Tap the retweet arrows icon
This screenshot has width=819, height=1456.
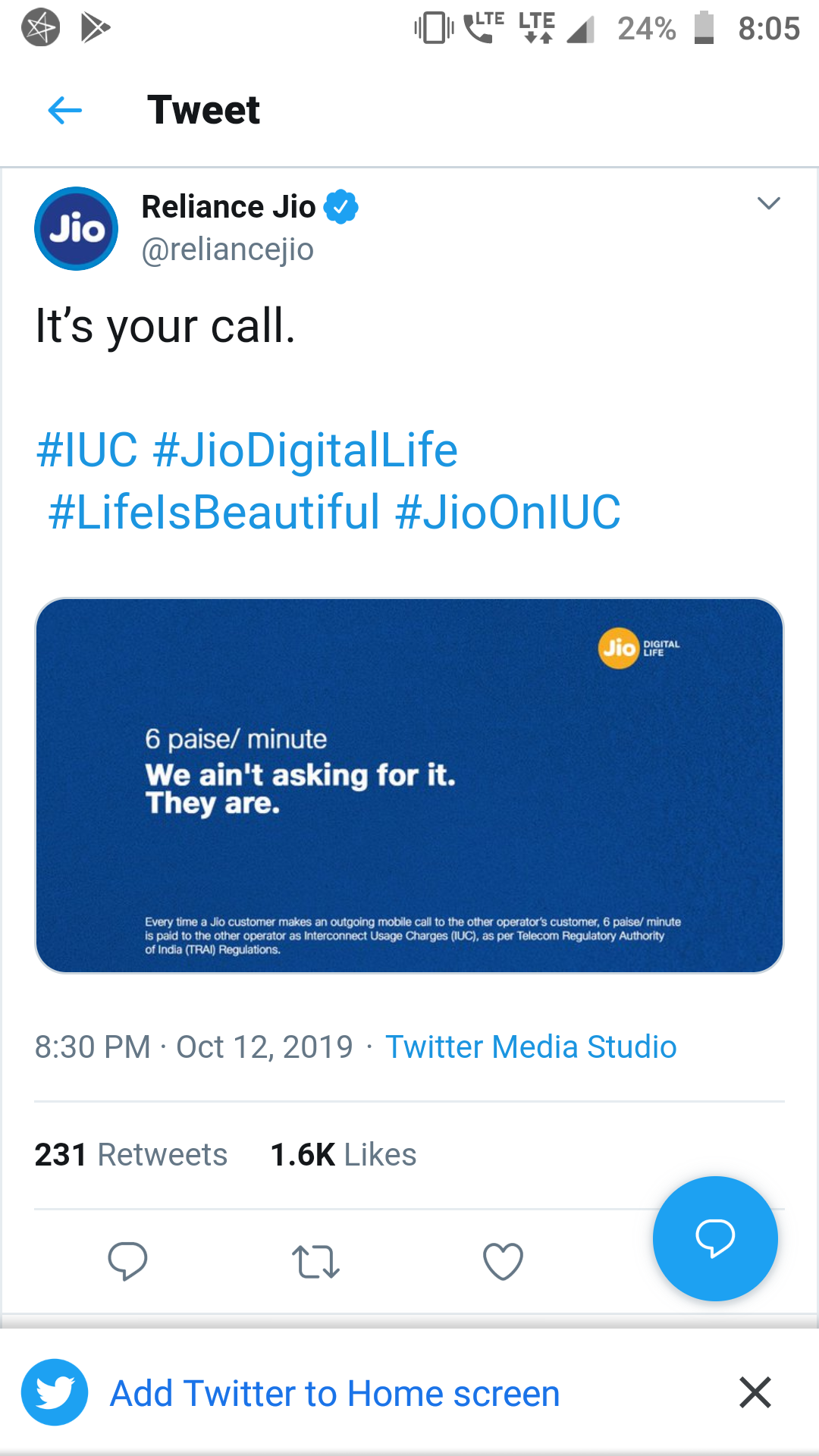tap(315, 1261)
